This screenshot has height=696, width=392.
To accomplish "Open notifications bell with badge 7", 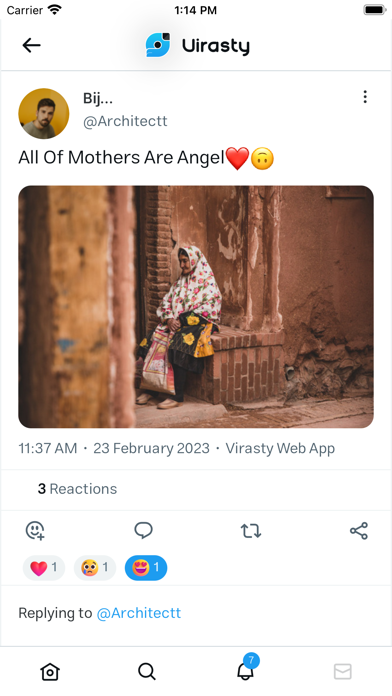I will point(247,668).
